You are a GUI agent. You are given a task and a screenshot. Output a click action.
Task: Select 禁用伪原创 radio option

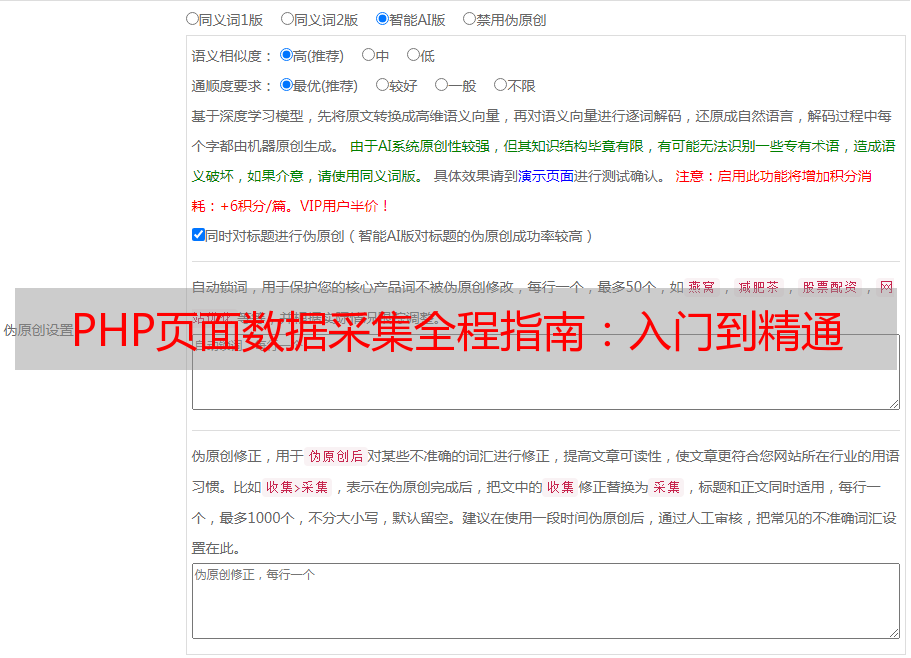[x=469, y=19]
